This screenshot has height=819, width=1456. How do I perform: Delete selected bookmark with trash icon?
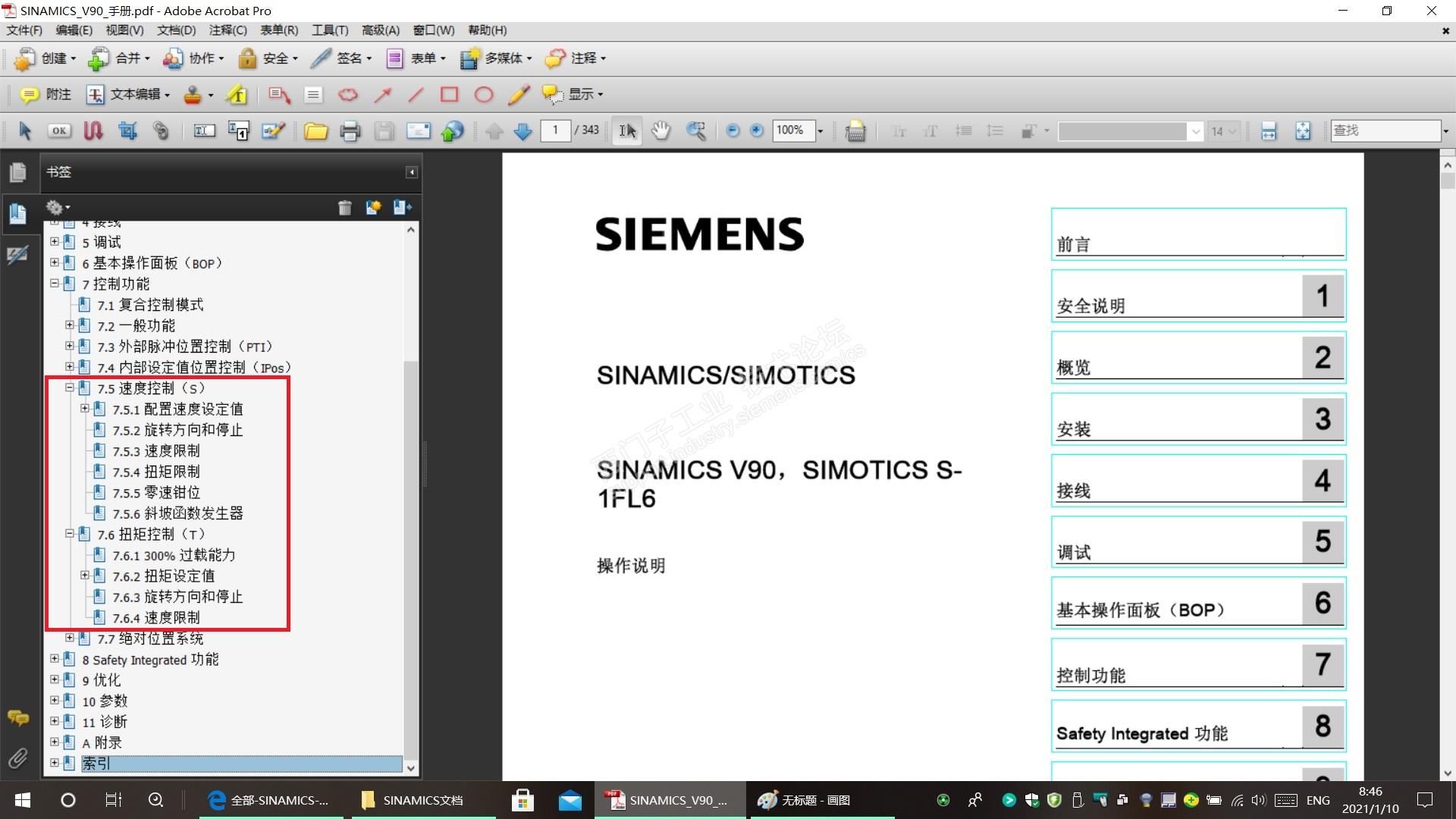[345, 207]
